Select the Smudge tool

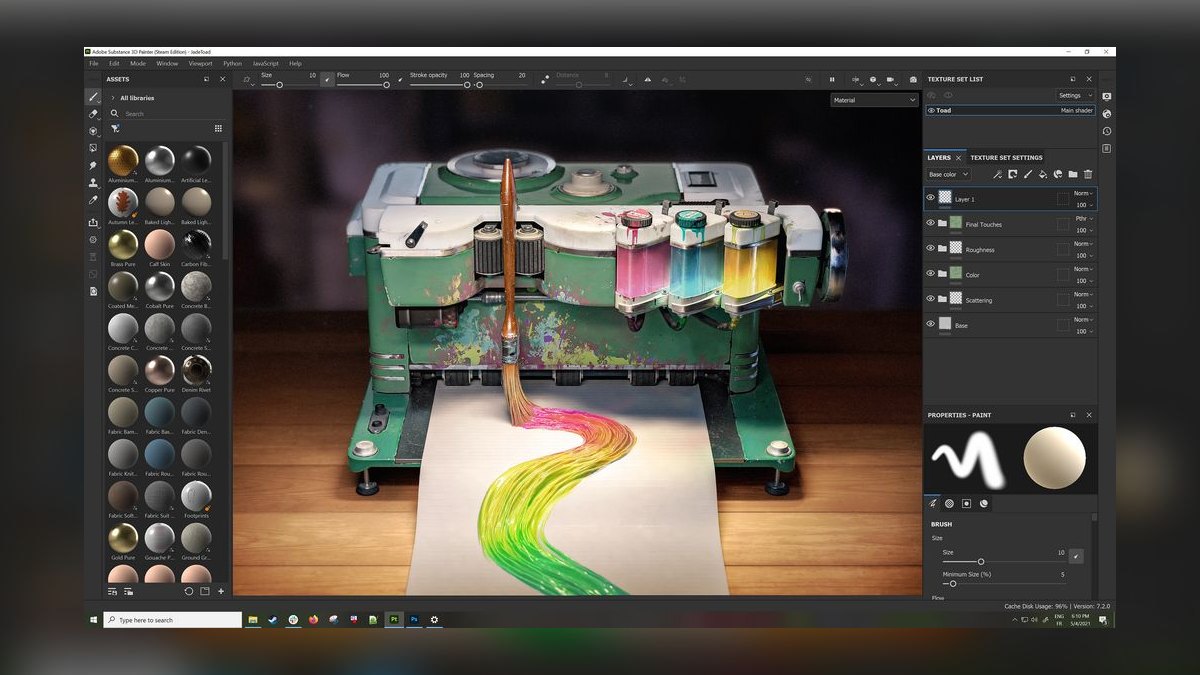click(x=93, y=165)
